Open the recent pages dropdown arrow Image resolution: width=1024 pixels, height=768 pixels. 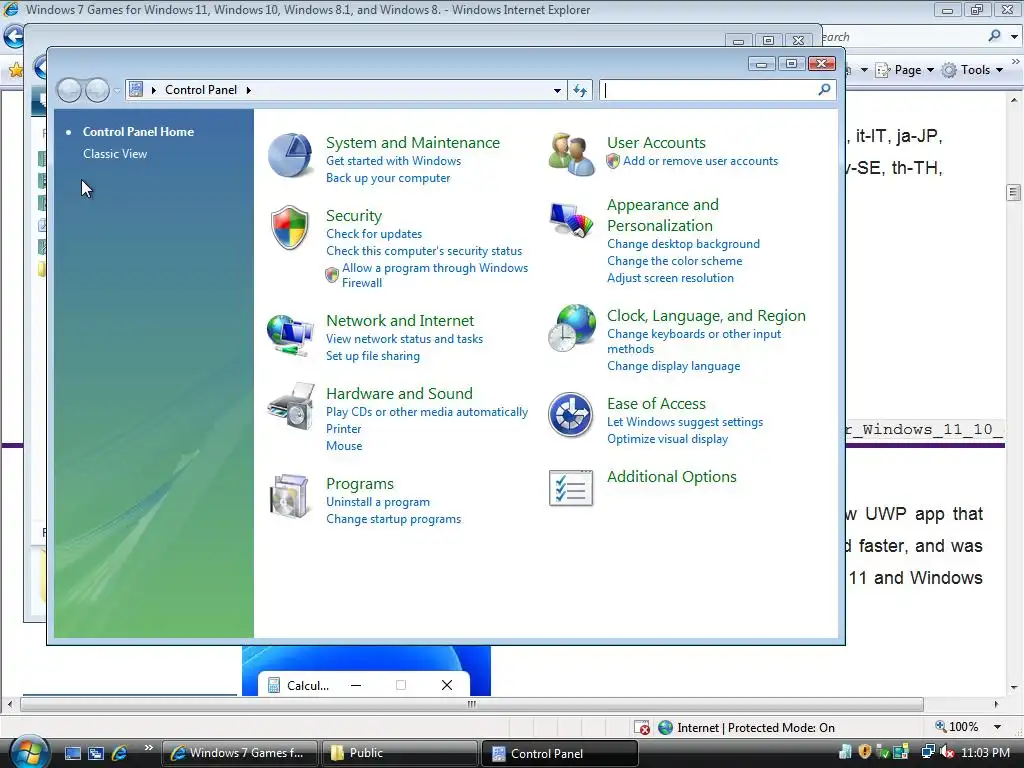(118, 91)
